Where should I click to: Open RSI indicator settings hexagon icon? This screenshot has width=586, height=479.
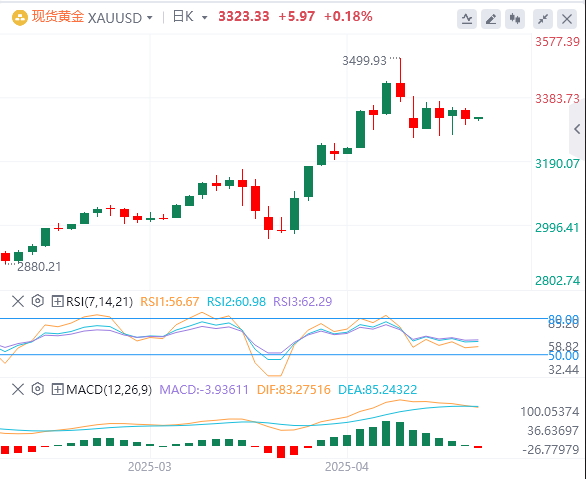[38, 301]
